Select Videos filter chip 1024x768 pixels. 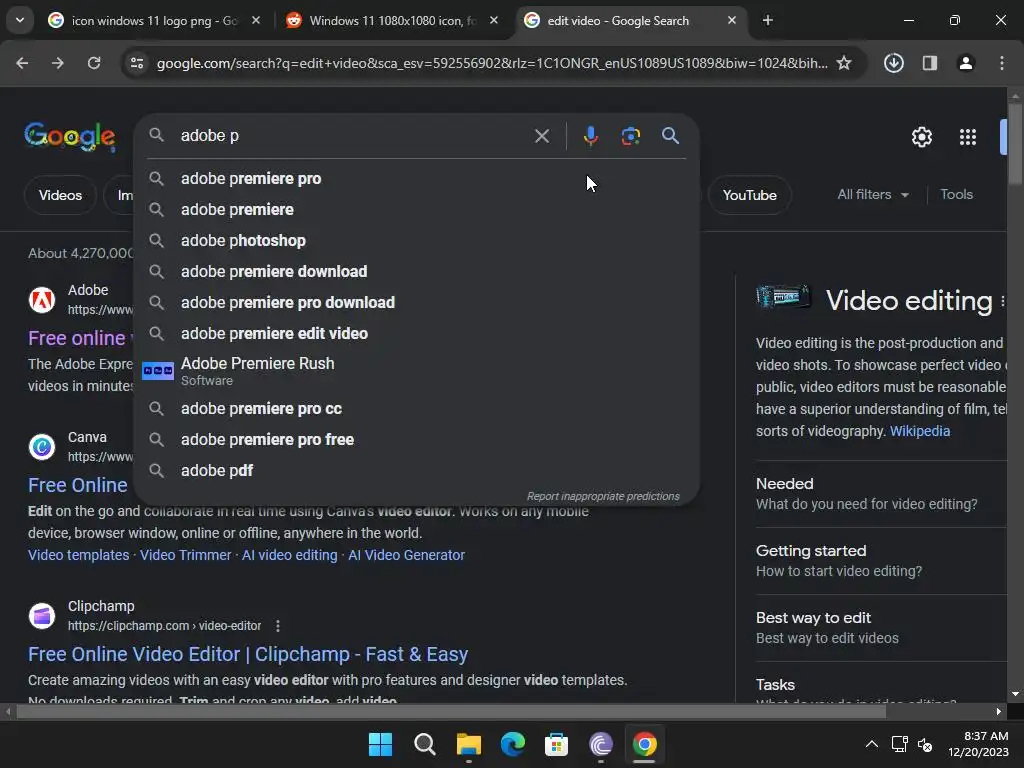coord(60,195)
